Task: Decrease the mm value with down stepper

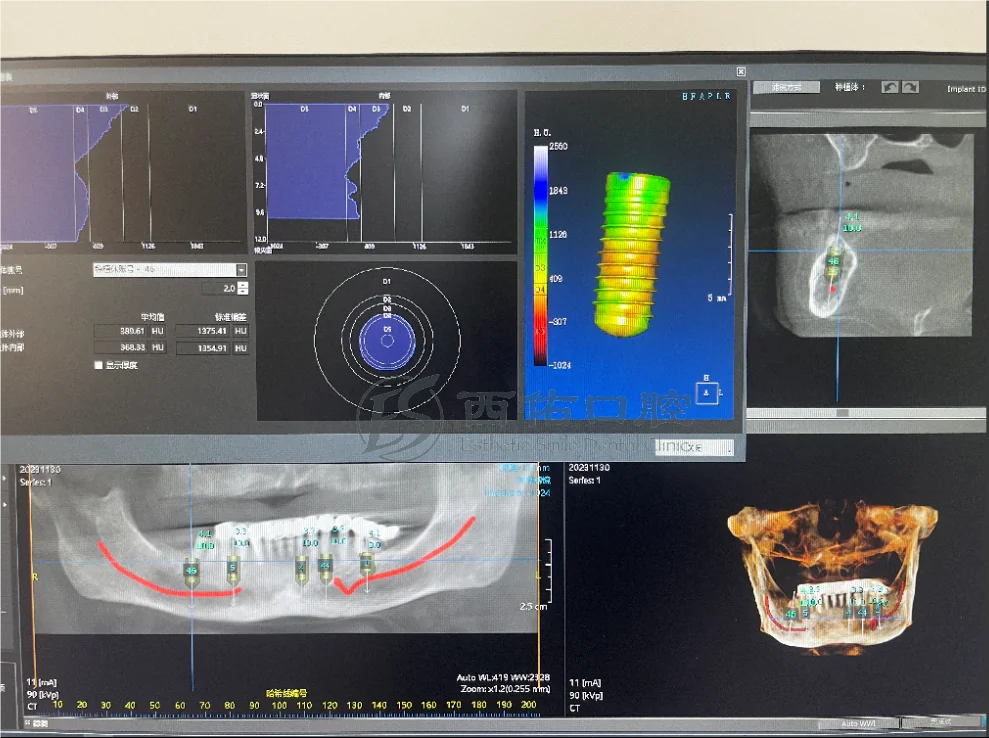Action: coord(242,292)
